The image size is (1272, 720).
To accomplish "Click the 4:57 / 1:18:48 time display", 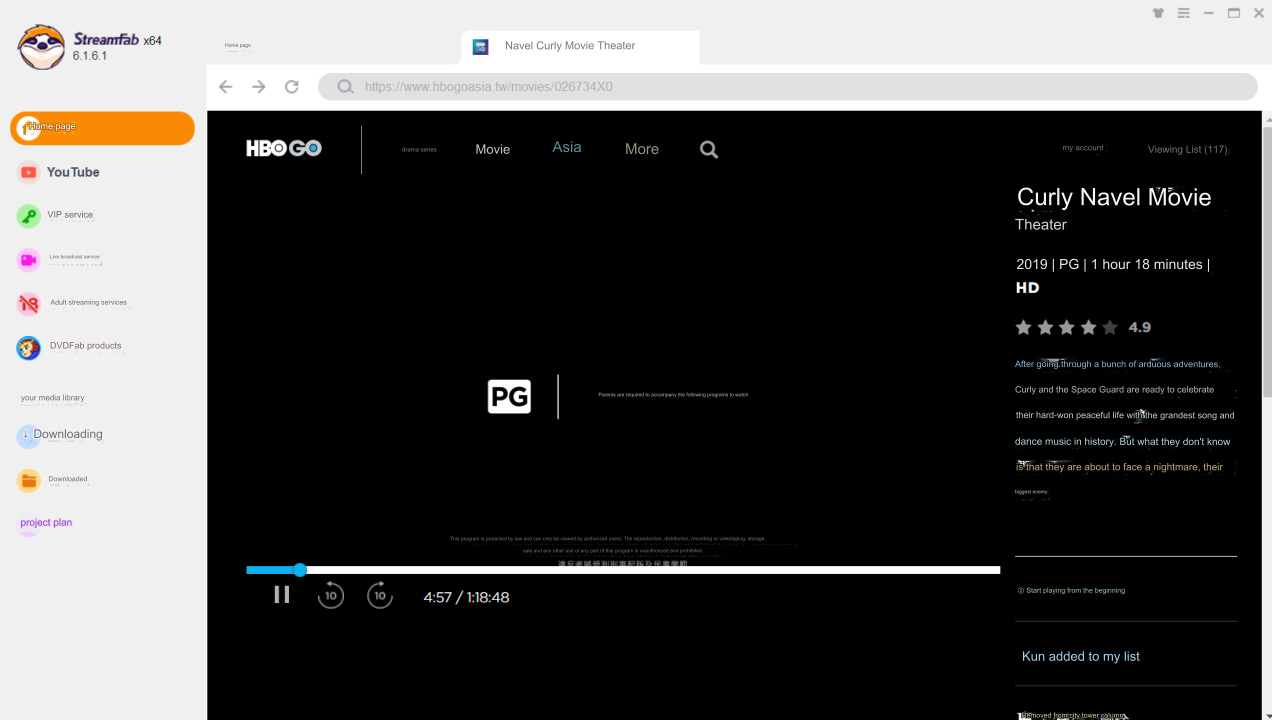I will (466, 597).
